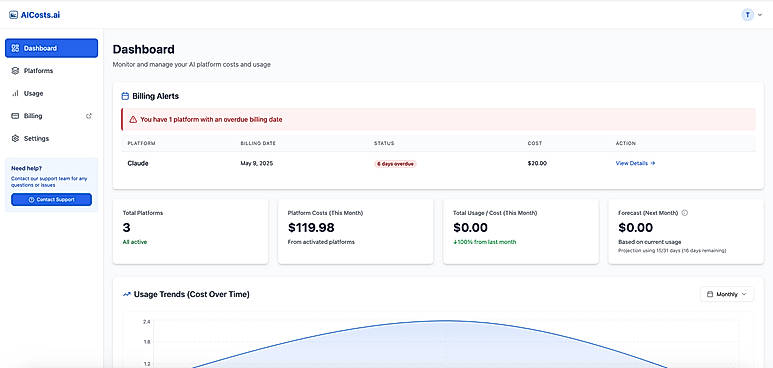Click the Billing card icon
This screenshot has width=773, height=368.
pos(15,116)
